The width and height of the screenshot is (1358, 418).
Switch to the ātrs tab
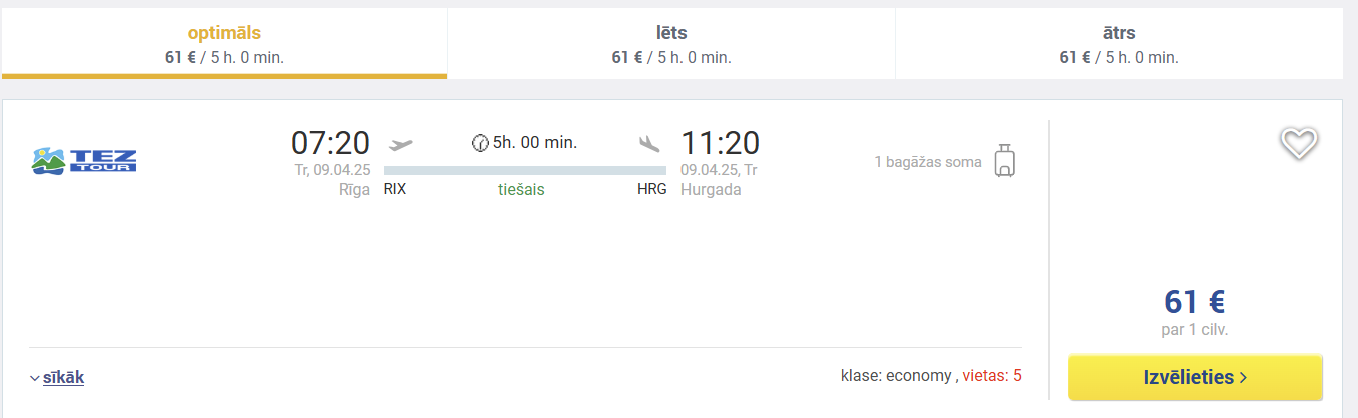click(x=1119, y=44)
